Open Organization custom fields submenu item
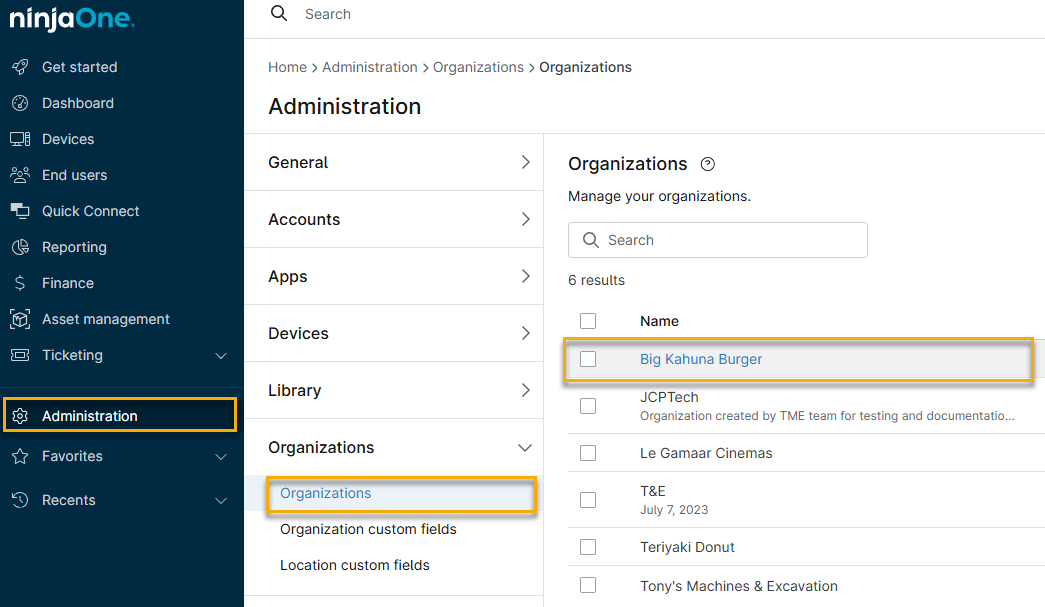The image size is (1045, 607). 368,529
